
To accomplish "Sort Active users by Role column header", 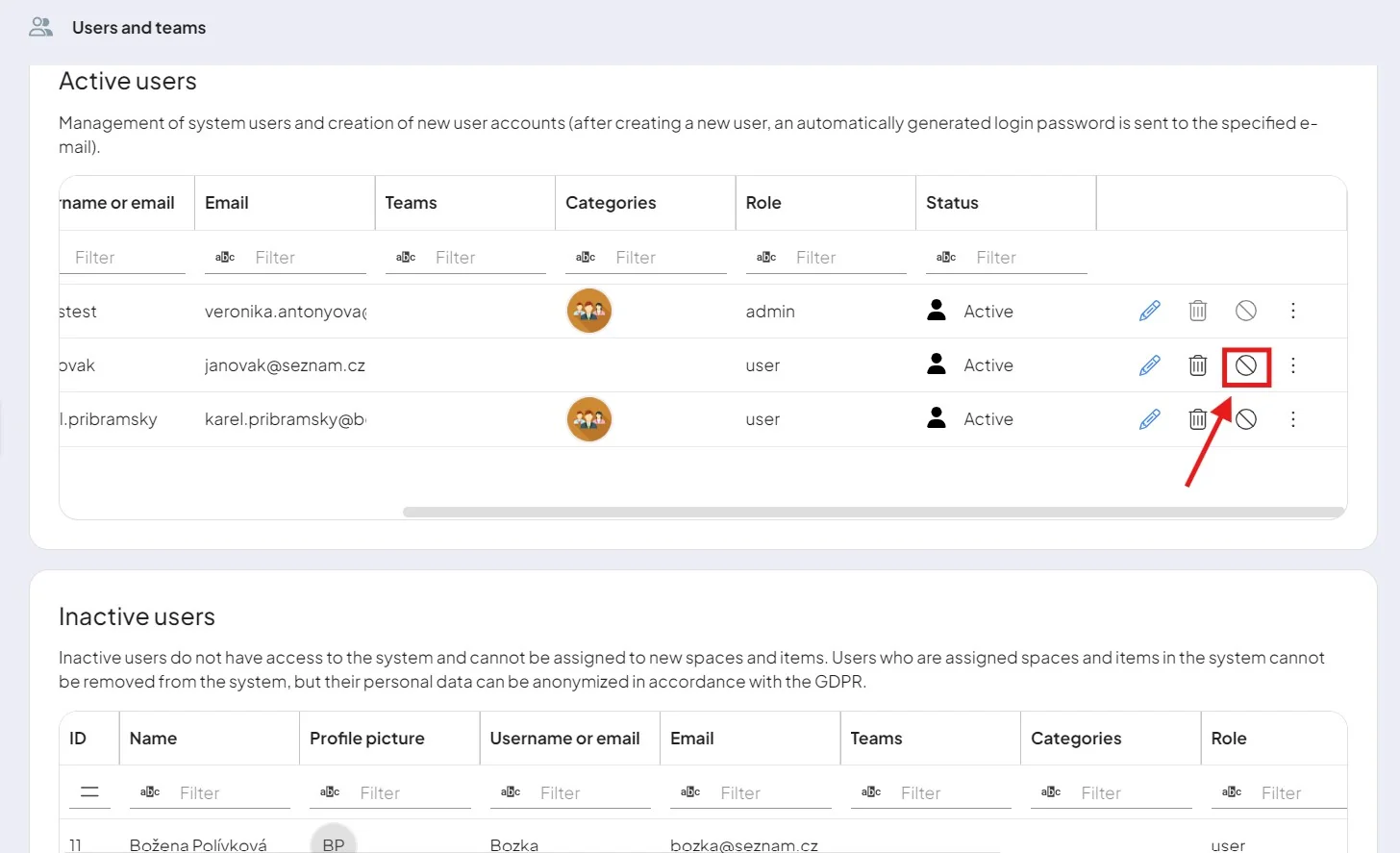I will 826,203.
